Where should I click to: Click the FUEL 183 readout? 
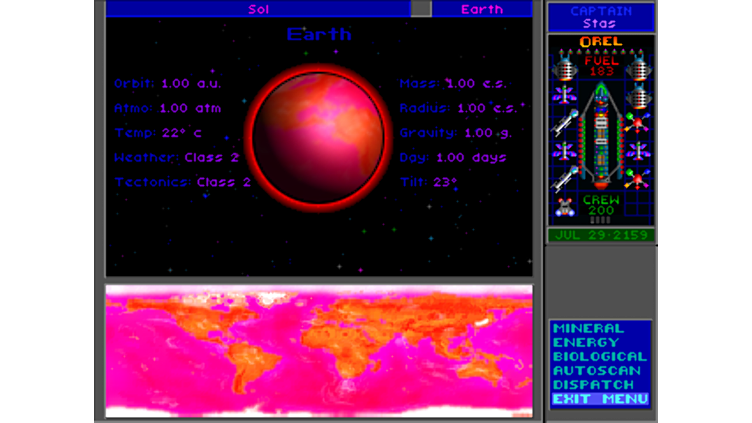coord(601,66)
